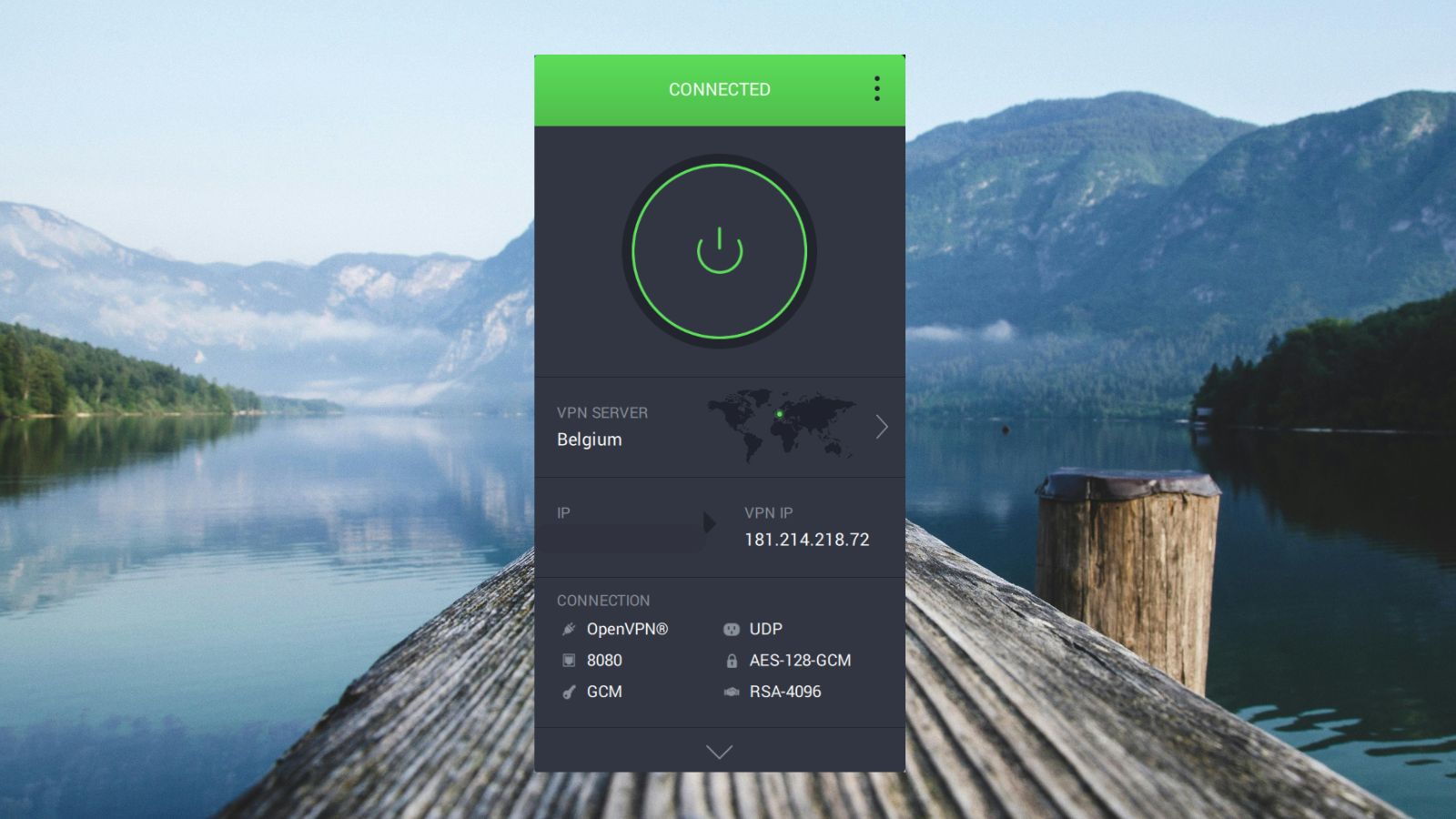Click the shield icon next to port 8080
The width and height of the screenshot is (1456, 819).
pos(569,660)
